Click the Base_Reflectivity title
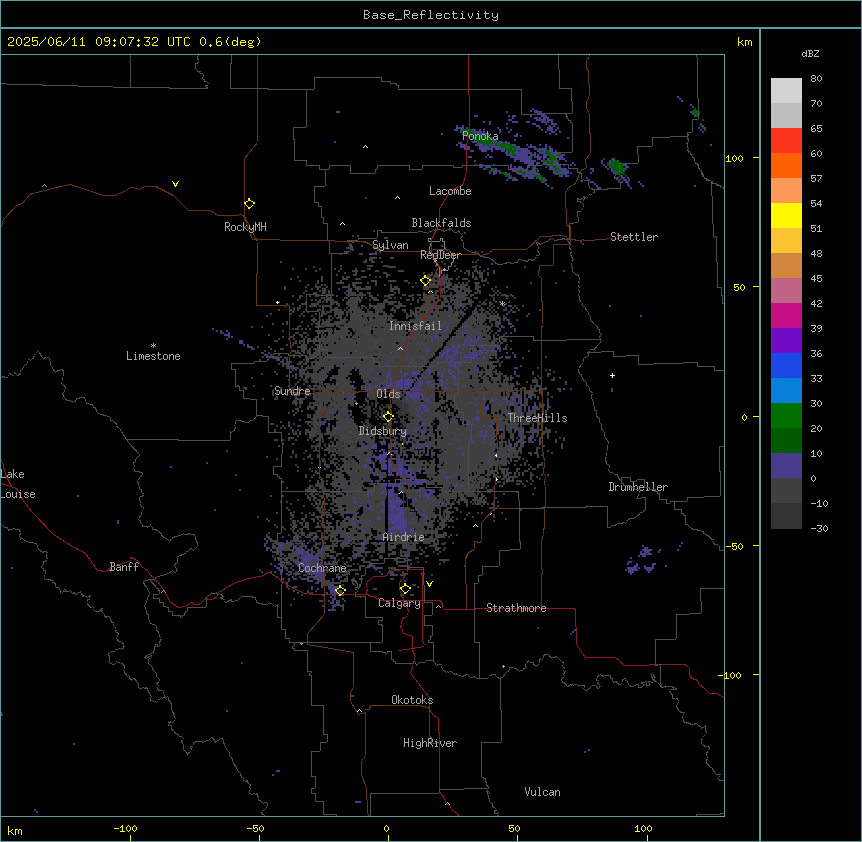The image size is (862, 842). 431,15
